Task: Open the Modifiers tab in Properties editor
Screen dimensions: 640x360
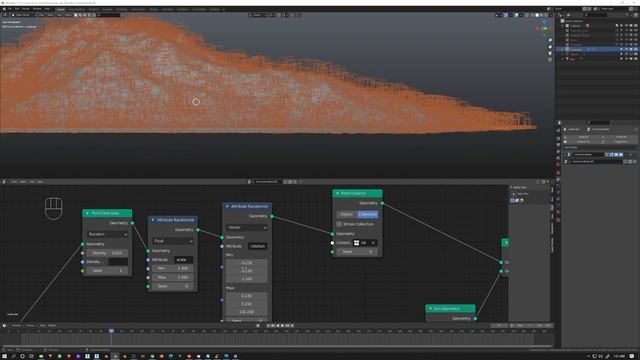Action: (558, 180)
